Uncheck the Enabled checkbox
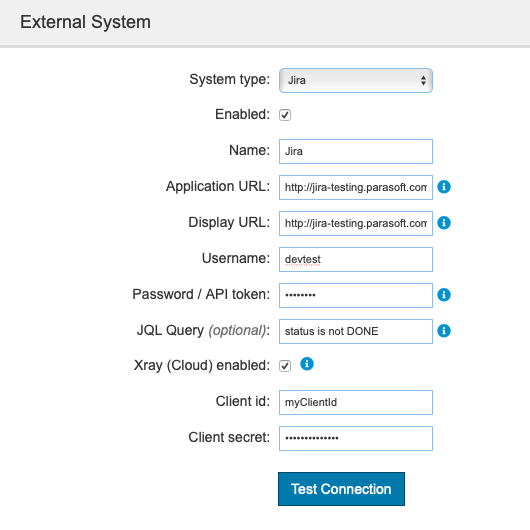530x530 pixels. coord(285,115)
